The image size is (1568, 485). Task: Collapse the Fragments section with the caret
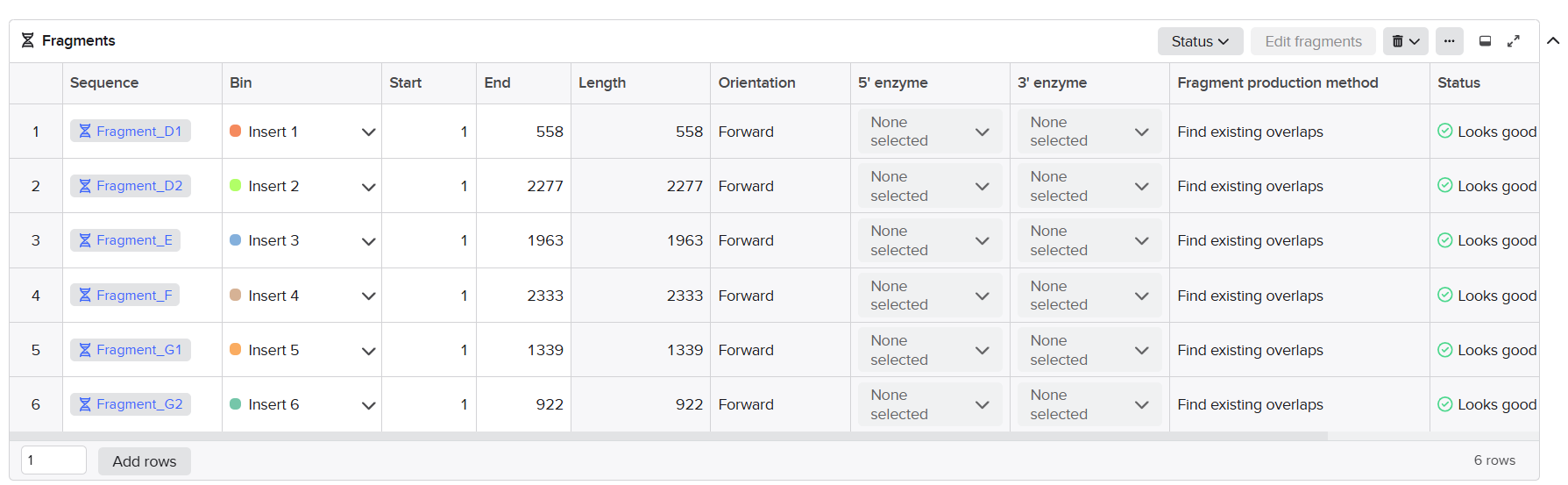1553,40
